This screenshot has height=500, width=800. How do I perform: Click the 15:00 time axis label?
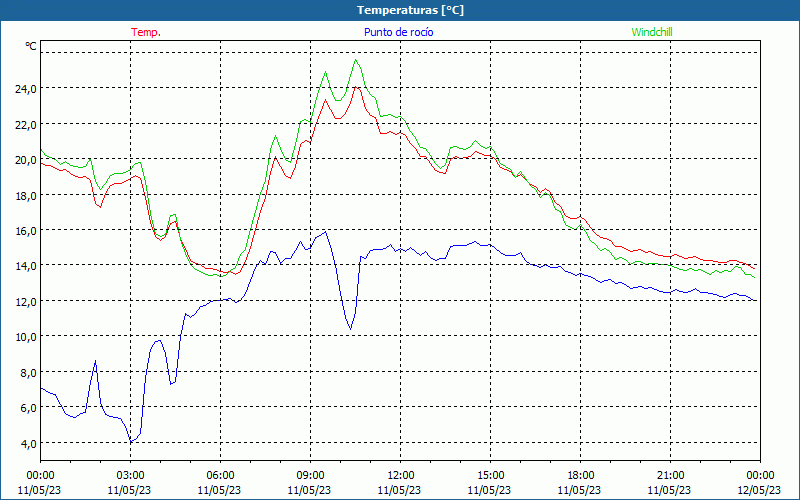pyautogui.click(x=490, y=476)
